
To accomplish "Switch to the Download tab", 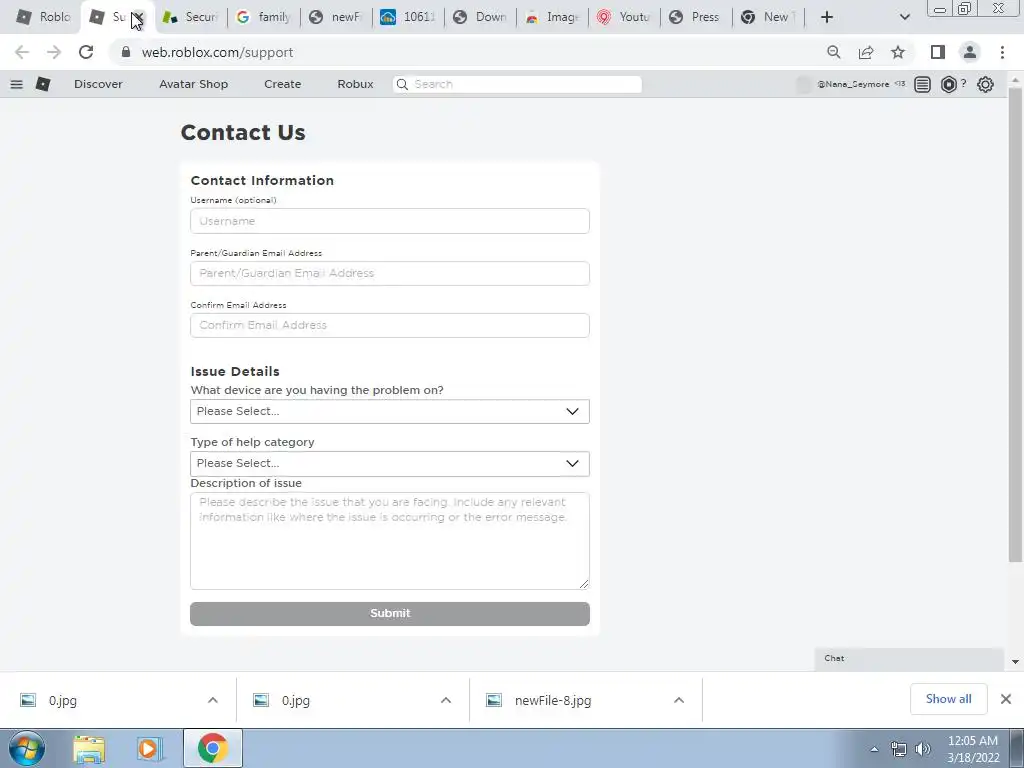I will click(x=479, y=17).
